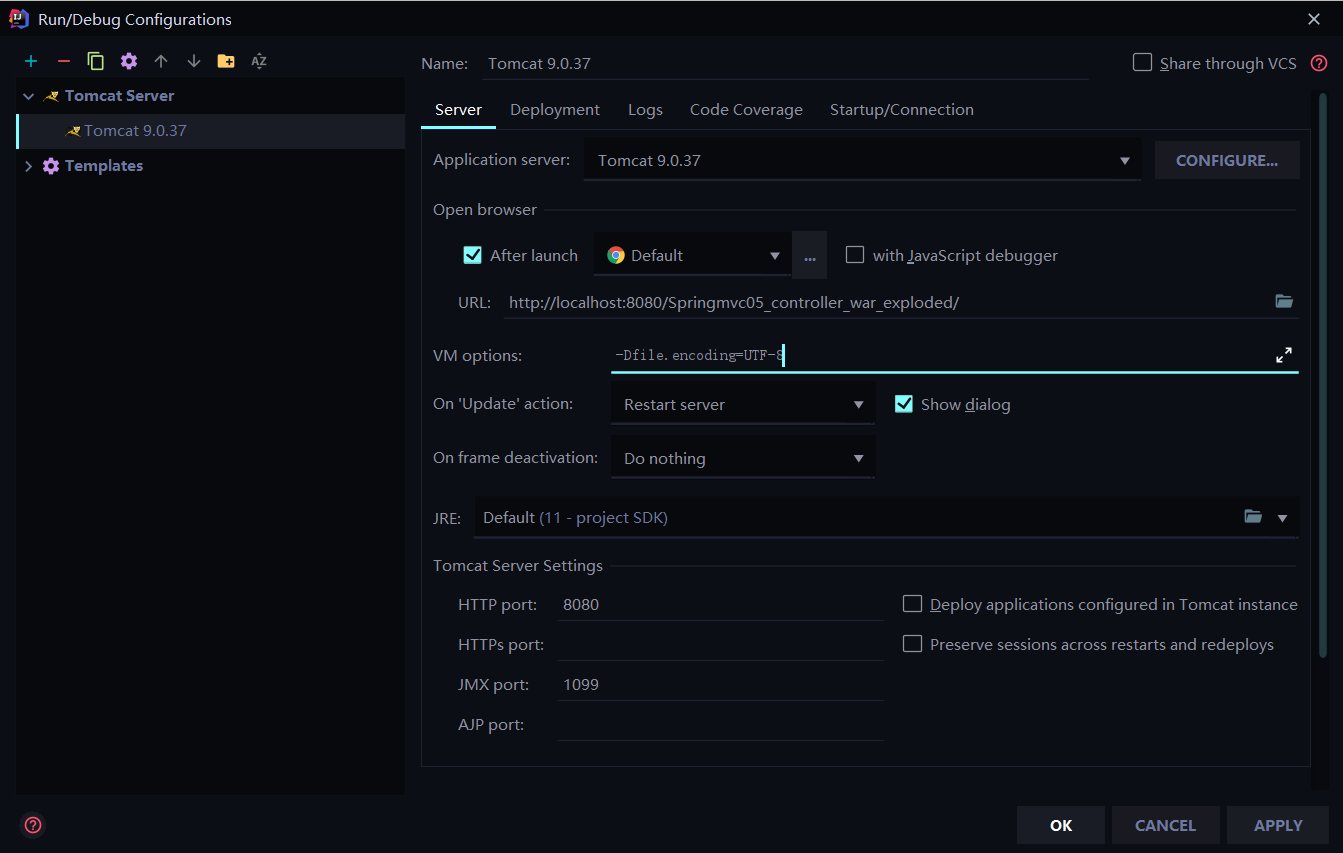The width and height of the screenshot is (1343, 853).
Task: Click the CONFIGURE... button
Action: pos(1227,160)
